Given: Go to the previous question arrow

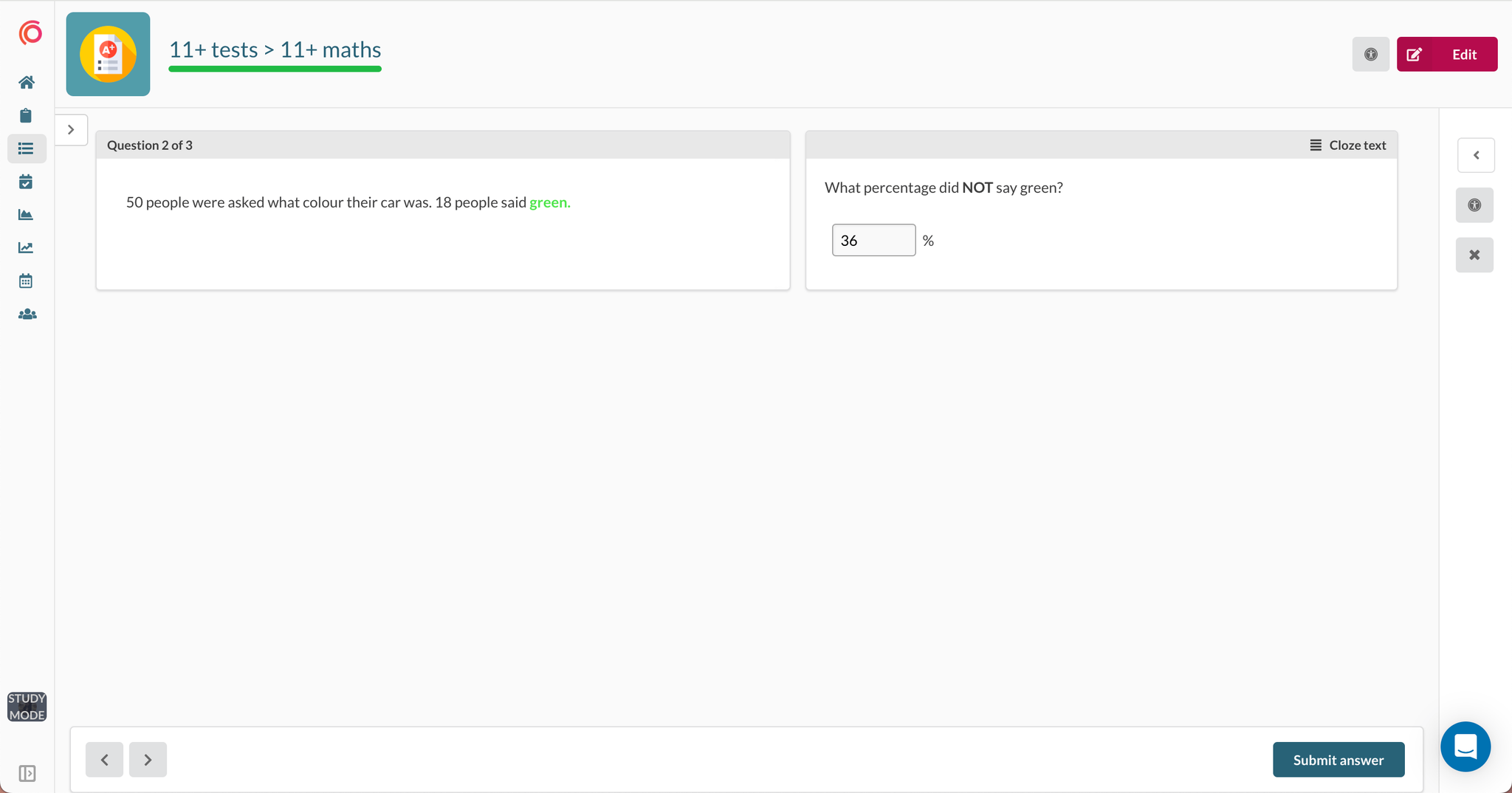Looking at the screenshot, I should [x=104, y=760].
